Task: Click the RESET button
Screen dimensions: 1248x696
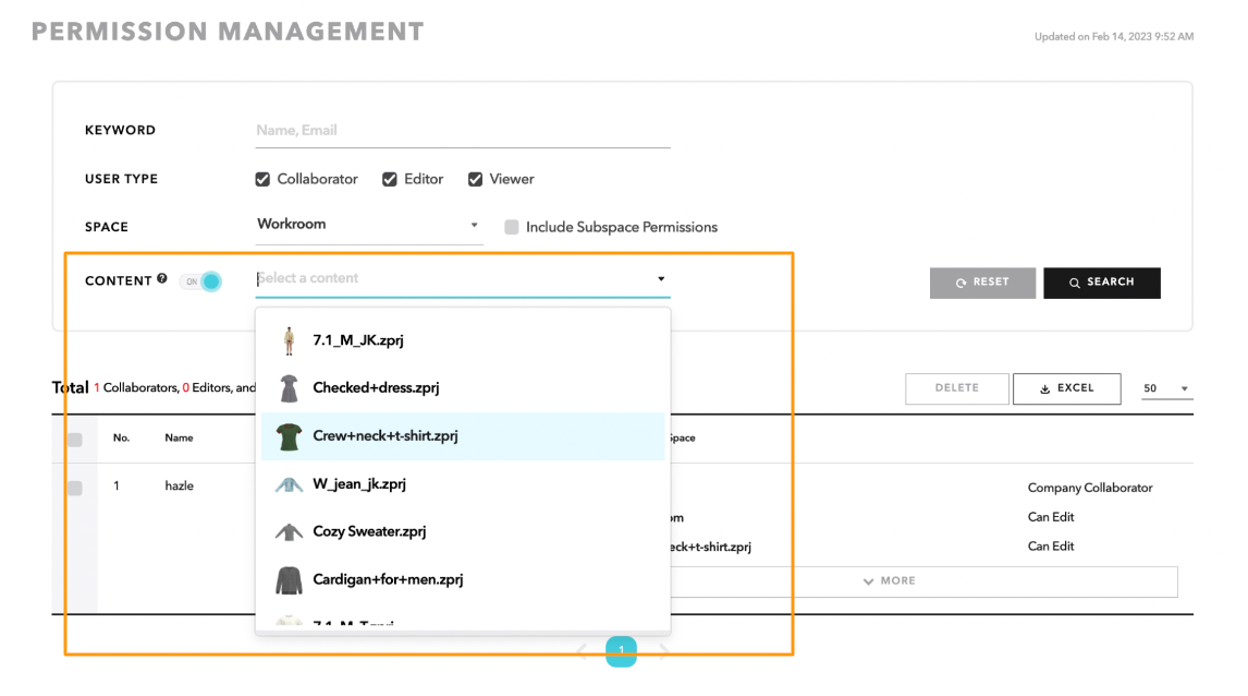Action: pyautogui.click(x=982, y=282)
